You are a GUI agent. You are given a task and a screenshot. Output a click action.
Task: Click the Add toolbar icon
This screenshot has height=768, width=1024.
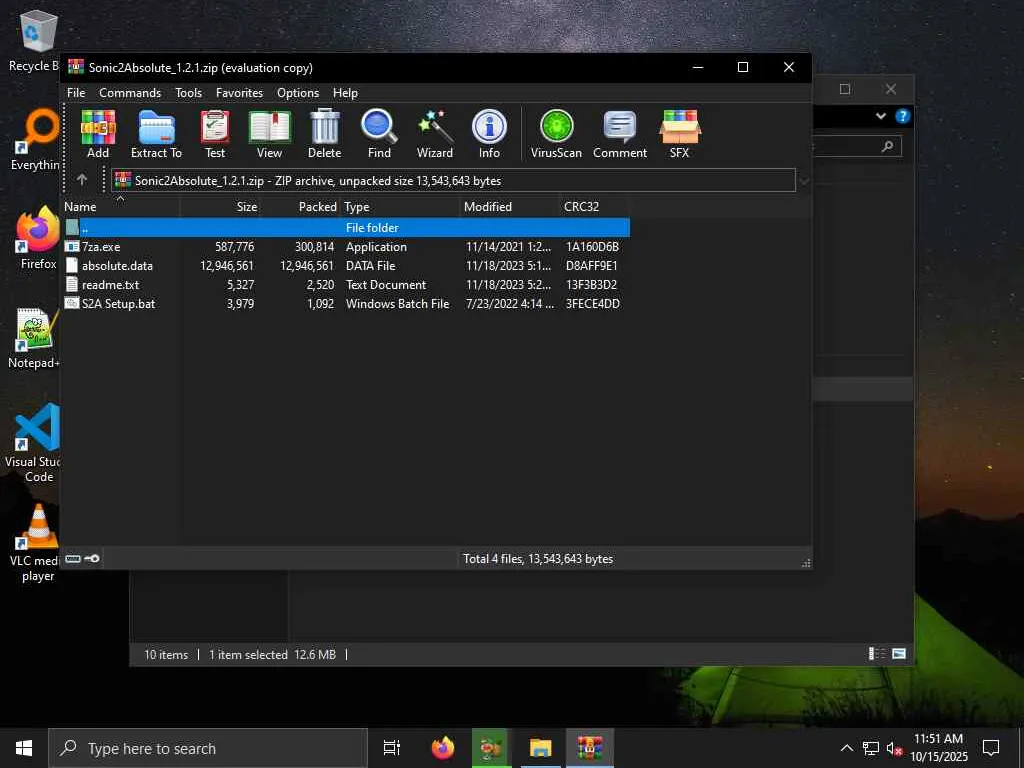point(98,134)
